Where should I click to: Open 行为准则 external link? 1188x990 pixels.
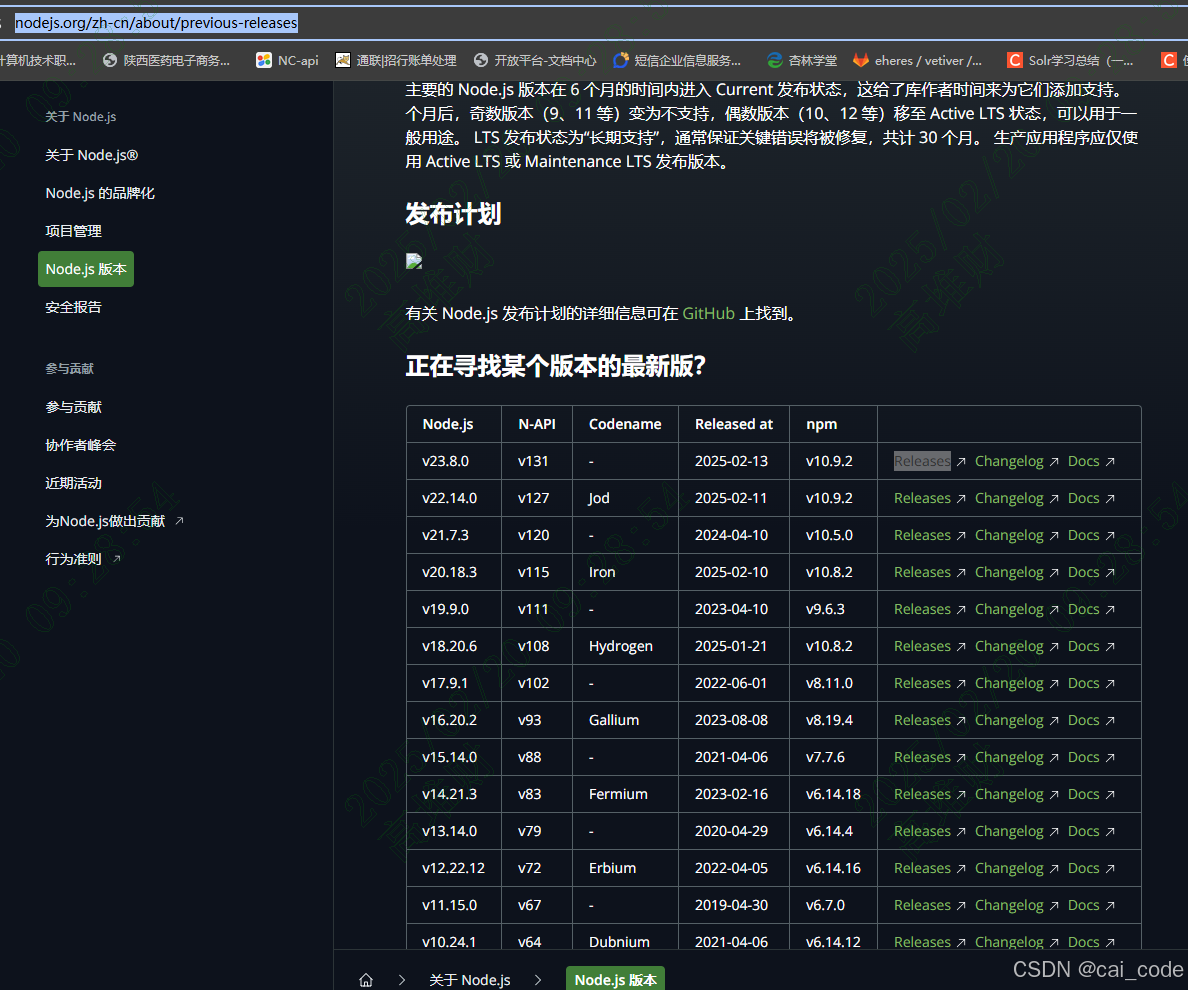(x=83, y=558)
